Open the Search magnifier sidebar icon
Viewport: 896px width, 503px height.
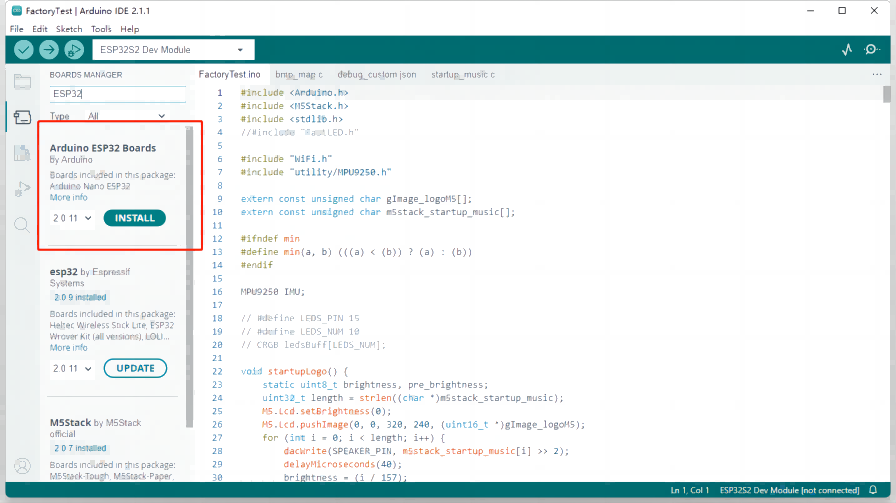point(22,225)
